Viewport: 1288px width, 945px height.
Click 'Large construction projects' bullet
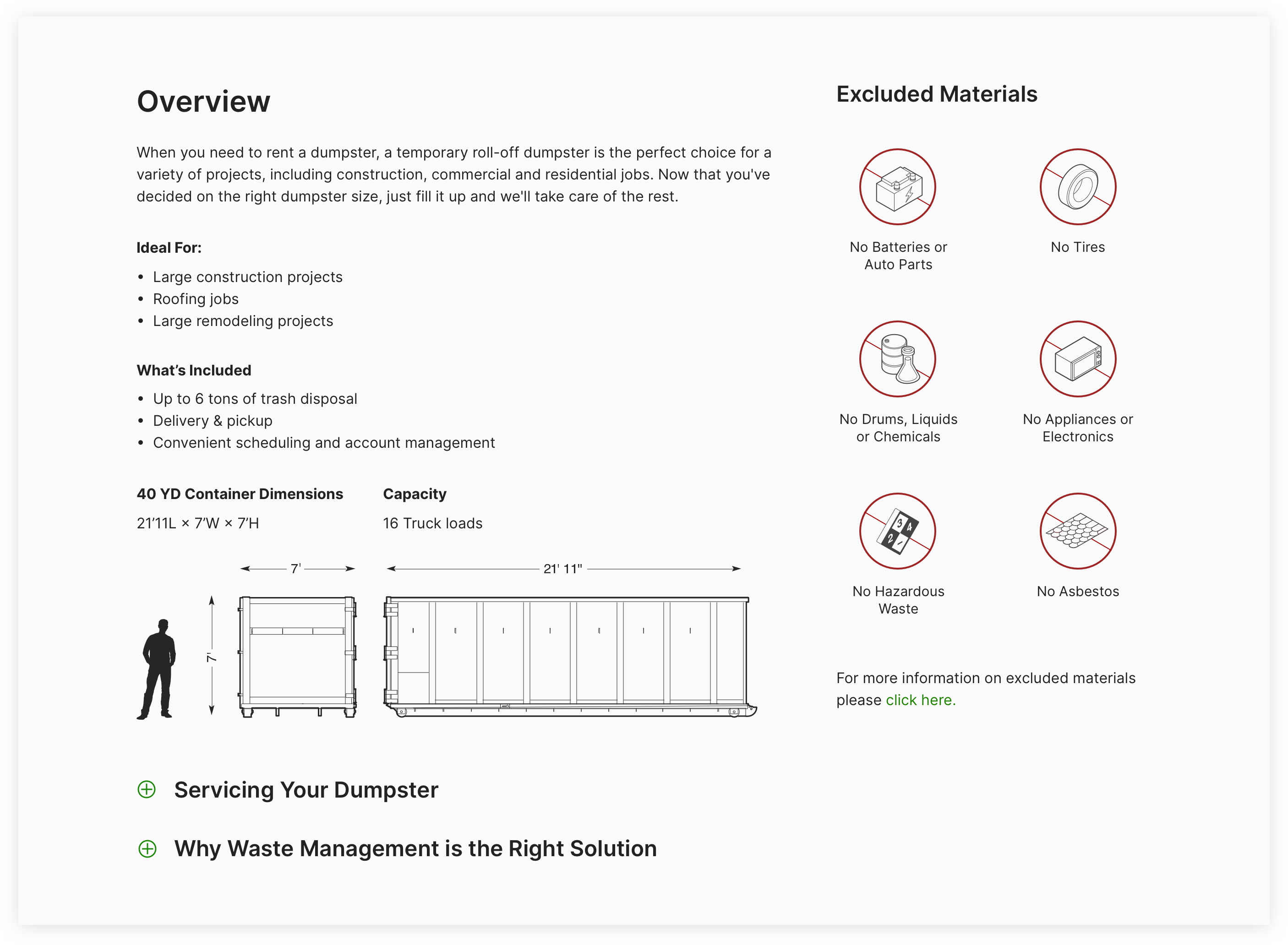(247, 277)
